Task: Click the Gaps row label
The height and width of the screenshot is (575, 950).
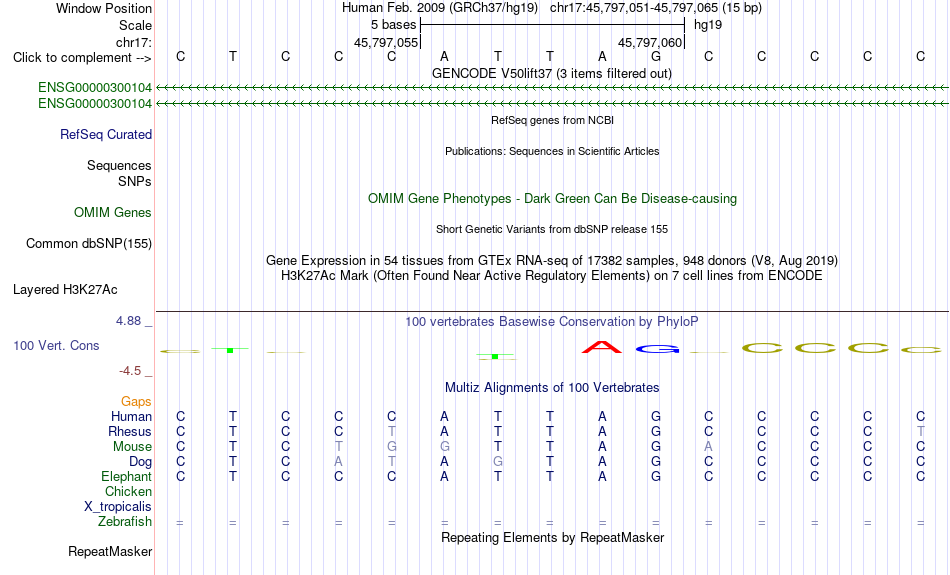Action: tap(136, 401)
